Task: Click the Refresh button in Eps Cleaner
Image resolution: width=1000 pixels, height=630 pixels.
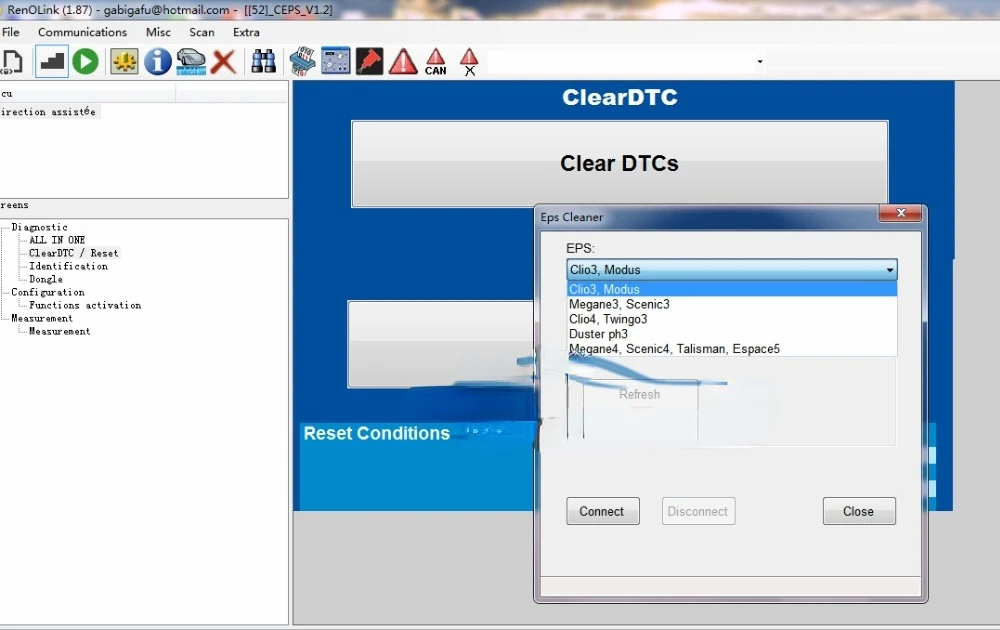Action: point(640,395)
